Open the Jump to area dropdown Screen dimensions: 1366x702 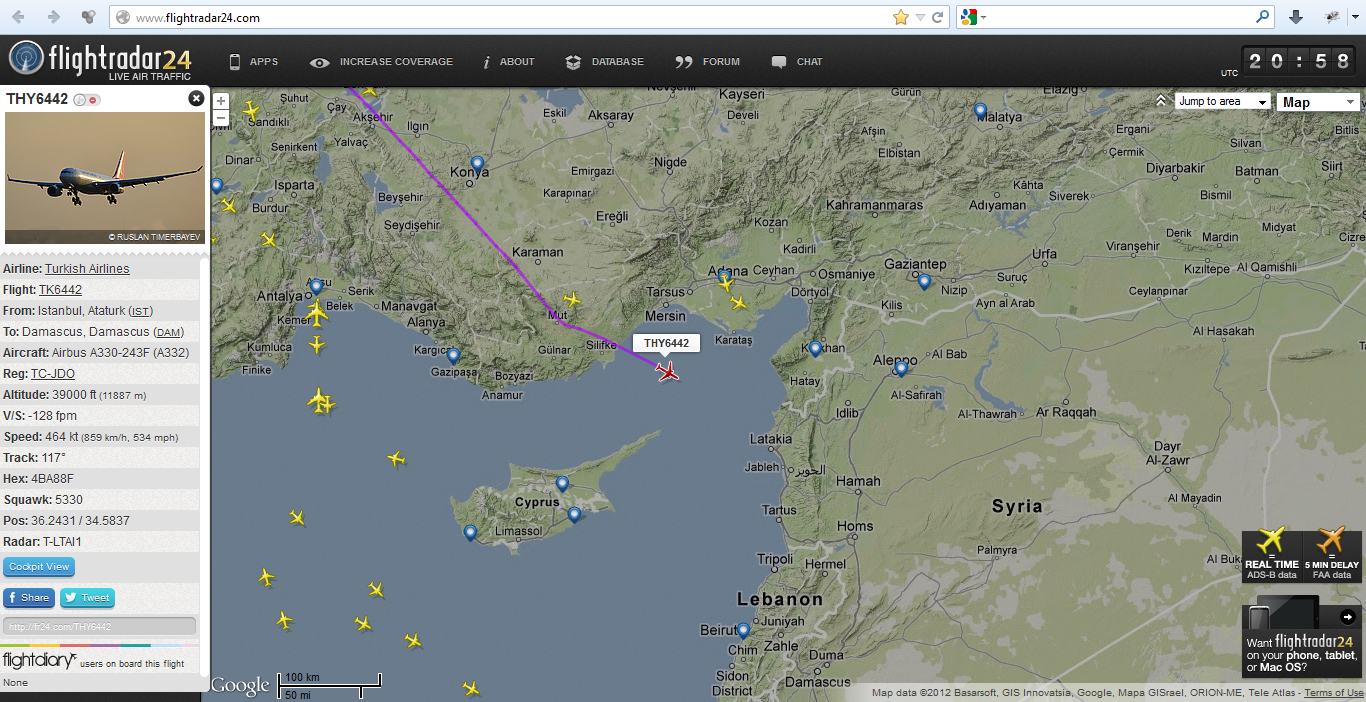point(1222,101)
